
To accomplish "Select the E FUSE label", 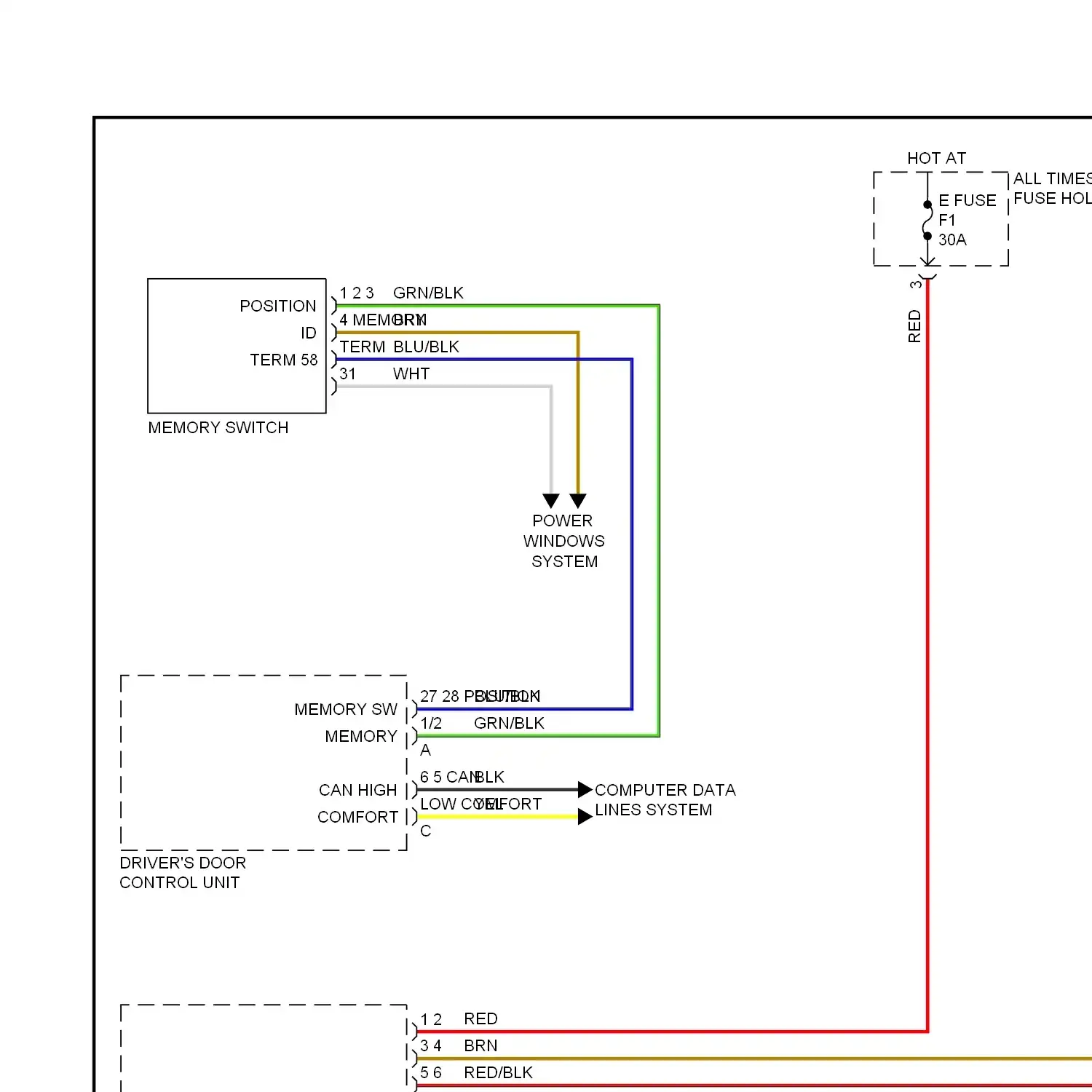I will [x=968, y=201].
